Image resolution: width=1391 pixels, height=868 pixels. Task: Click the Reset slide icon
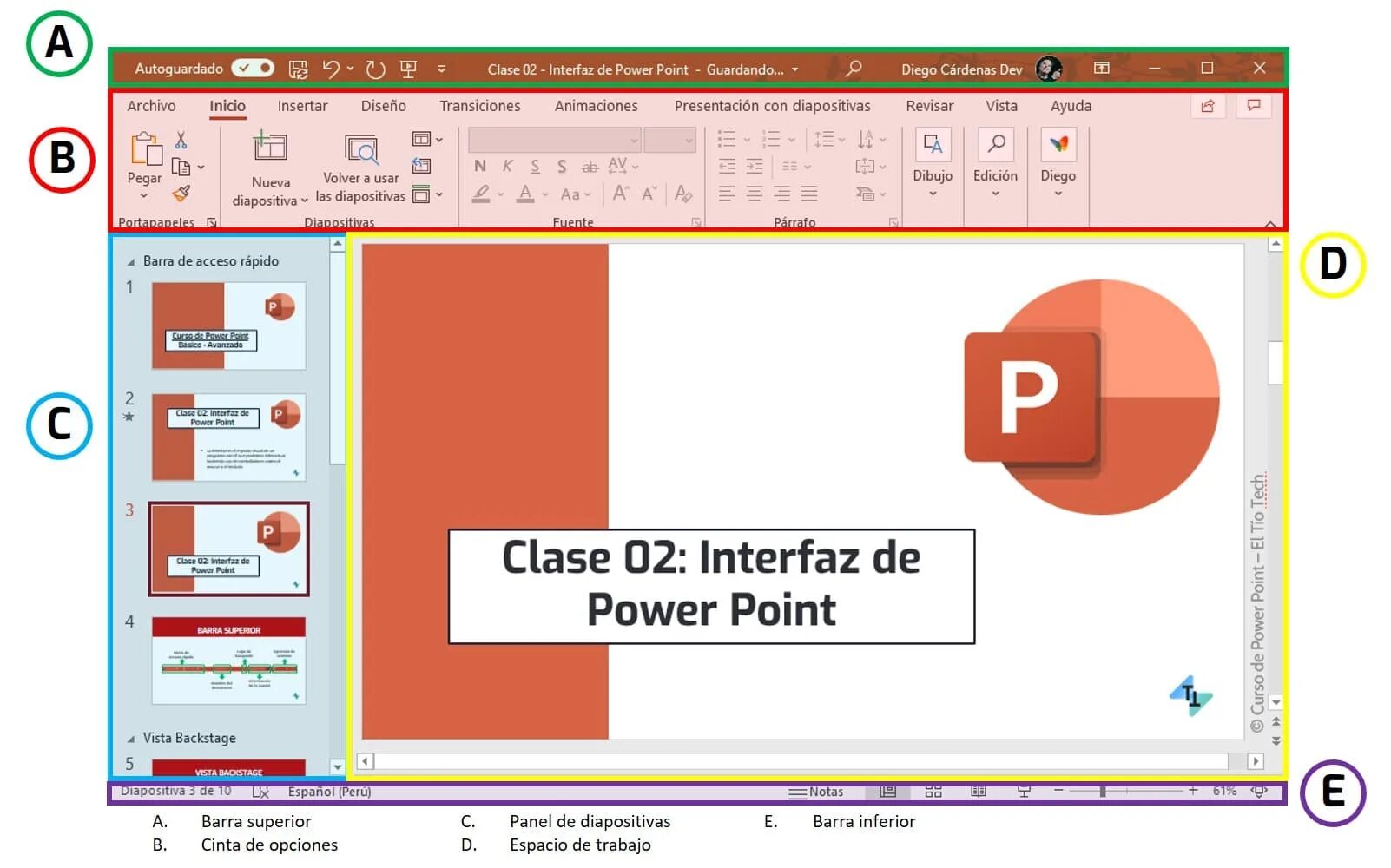click(x=421, y=166)
